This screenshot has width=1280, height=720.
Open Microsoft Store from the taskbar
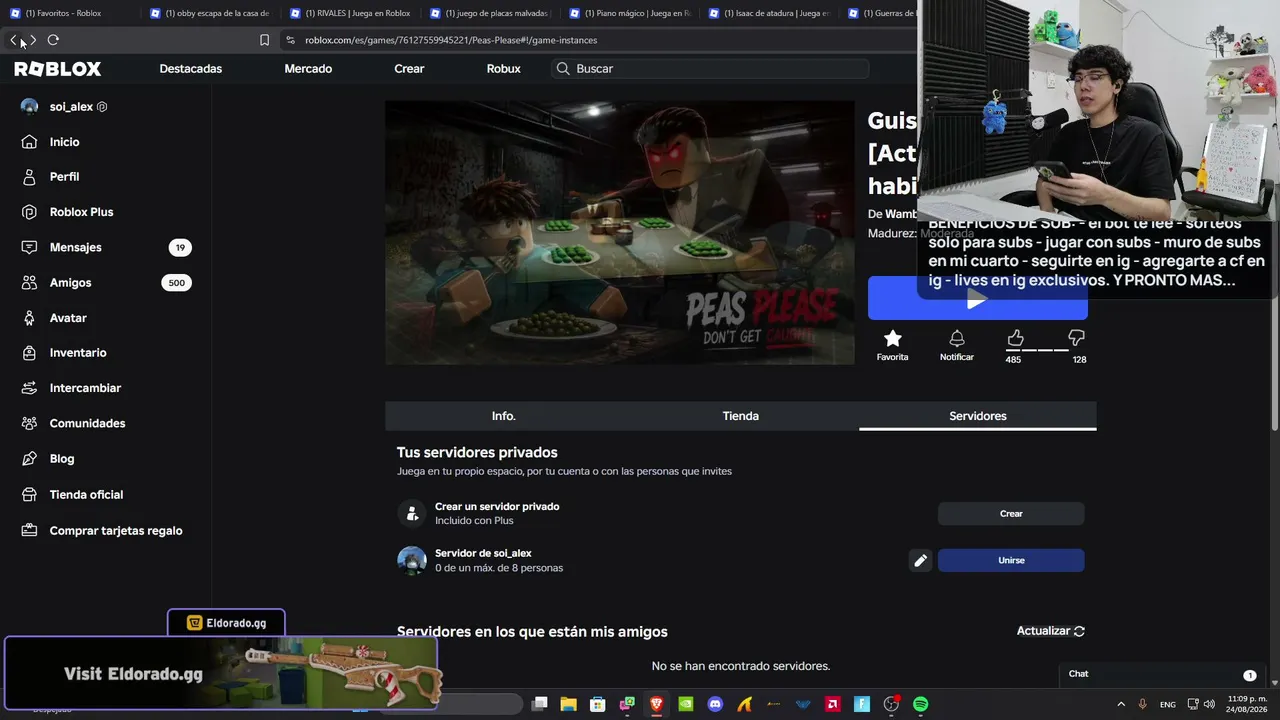597,704
